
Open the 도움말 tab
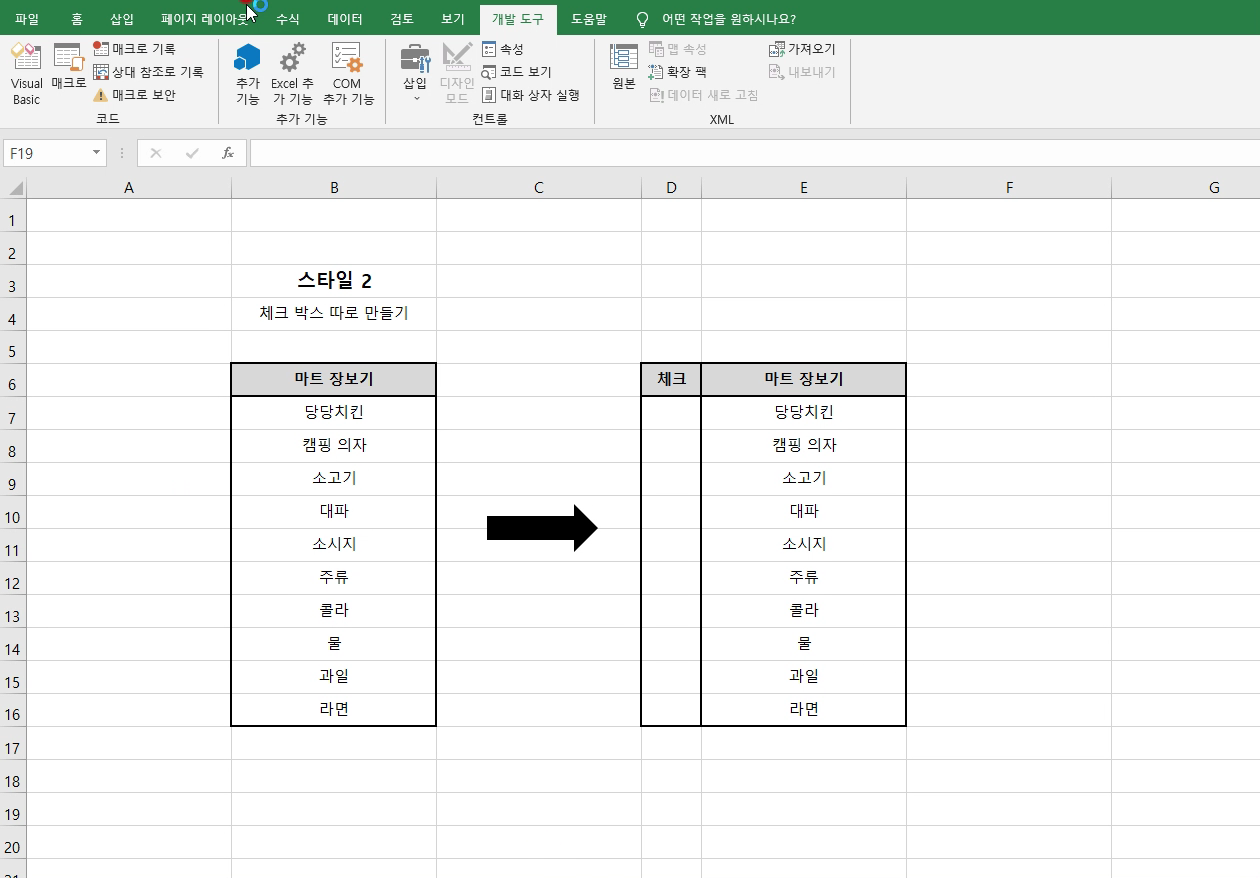click(589, 19)
